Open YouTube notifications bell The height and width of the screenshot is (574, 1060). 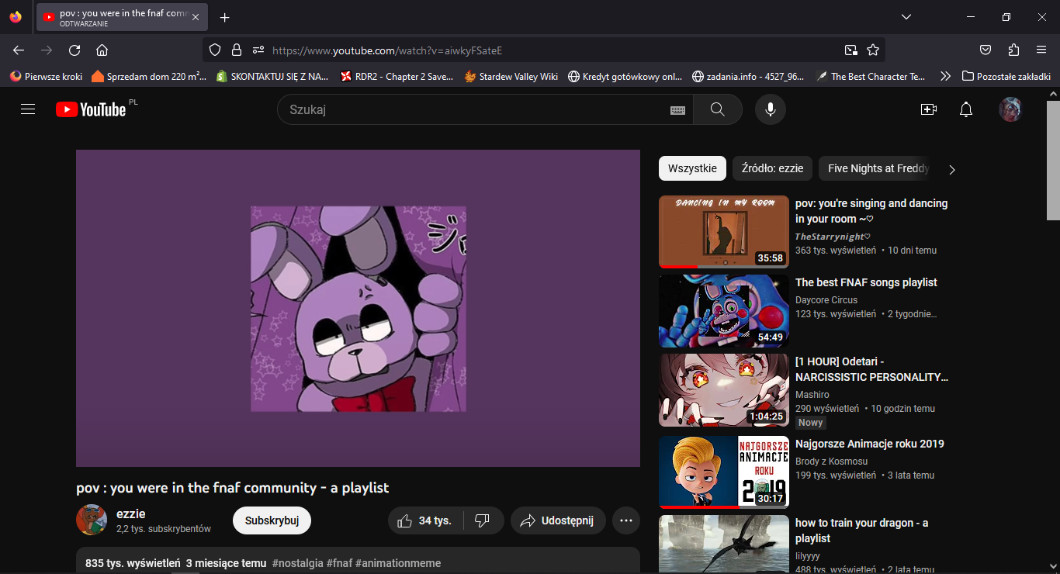coord(966,110)
